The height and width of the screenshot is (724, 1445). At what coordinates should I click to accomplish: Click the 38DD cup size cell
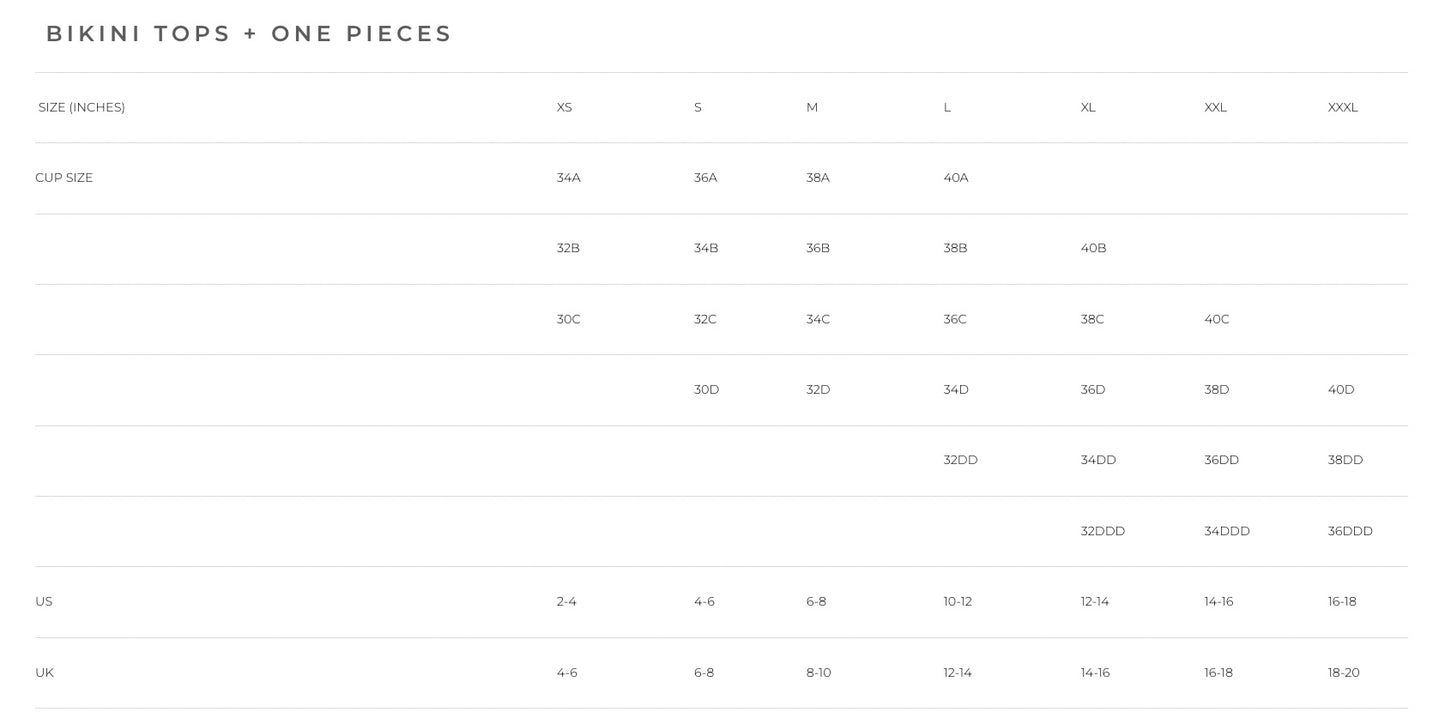click(x=1345, y=460)
